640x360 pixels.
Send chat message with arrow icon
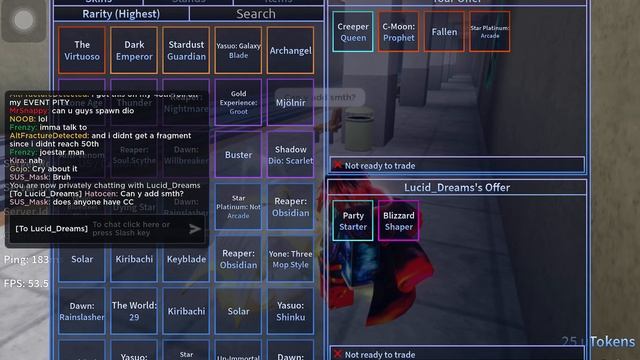point(195,229)
